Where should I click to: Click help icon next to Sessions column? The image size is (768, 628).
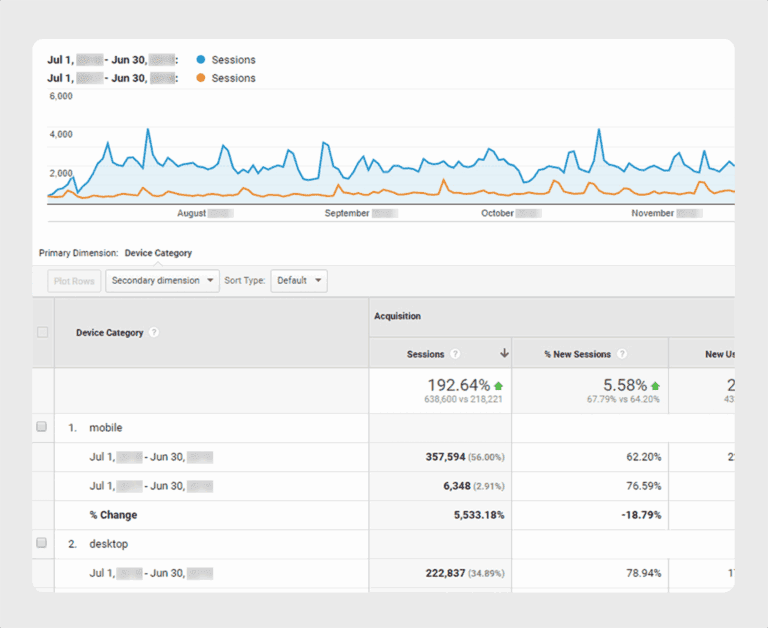click(456, 354)
